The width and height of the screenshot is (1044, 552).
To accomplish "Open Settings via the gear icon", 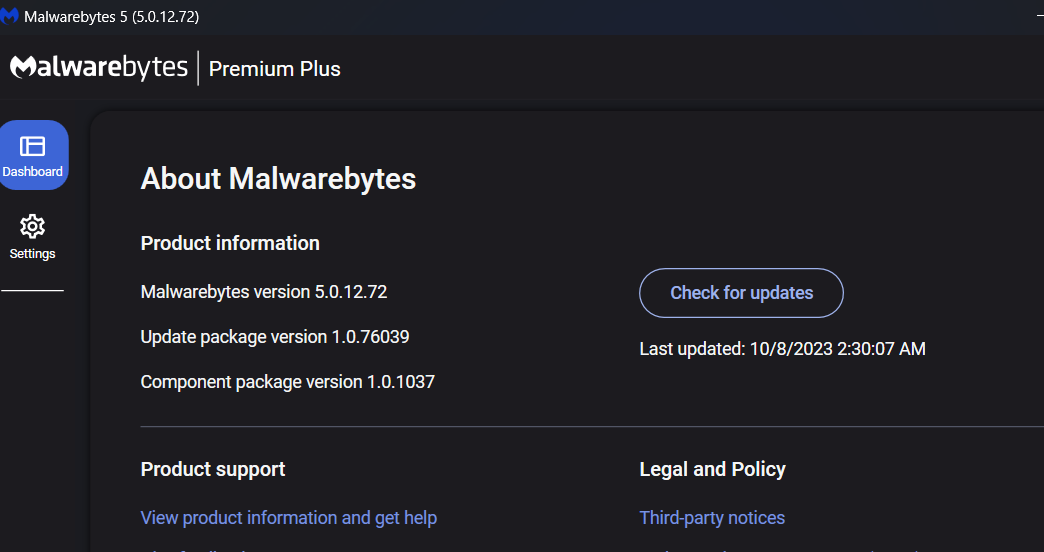I will [x=32, y=227].
